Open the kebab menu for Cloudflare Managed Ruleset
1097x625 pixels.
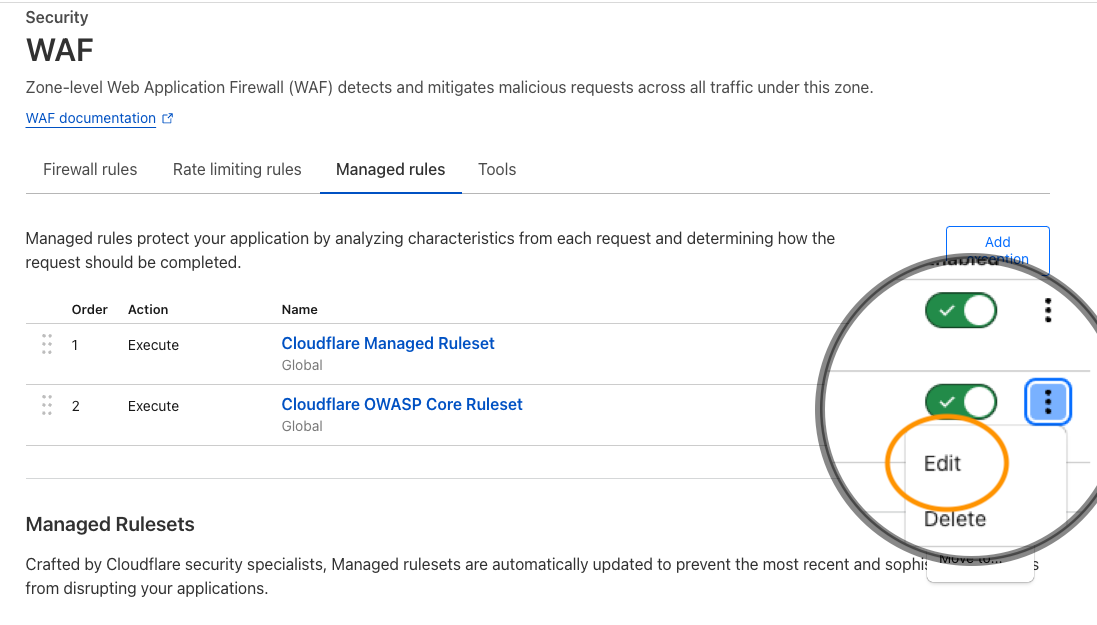pyautogui.click(x=1048, y=310)
